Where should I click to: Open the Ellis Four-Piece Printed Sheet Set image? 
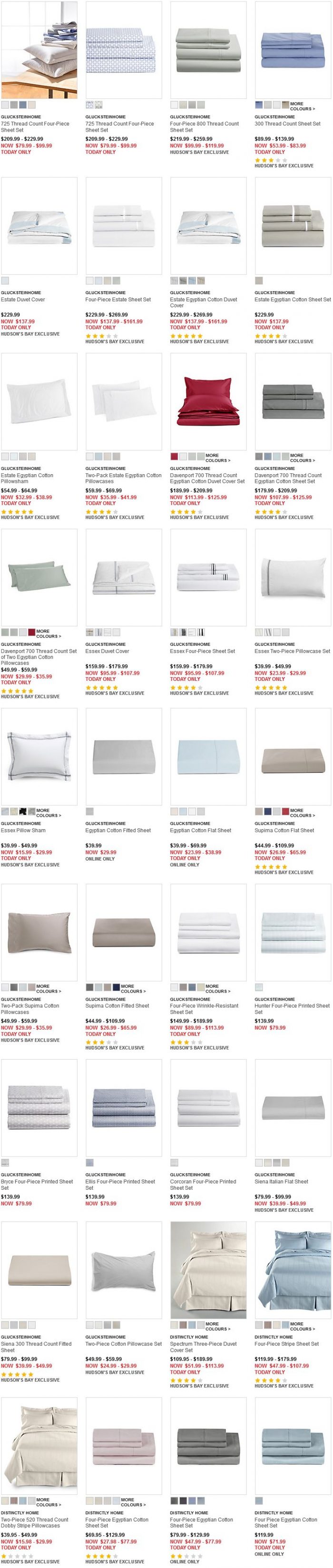tap(124, 1107)
